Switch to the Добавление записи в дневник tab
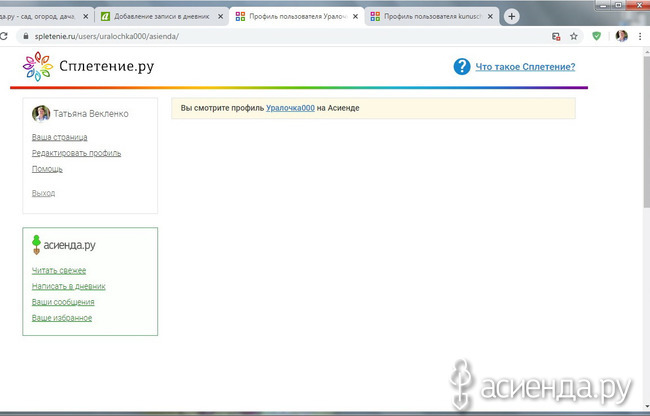This screenshot has width=650, height=416. tap(160, 17)
